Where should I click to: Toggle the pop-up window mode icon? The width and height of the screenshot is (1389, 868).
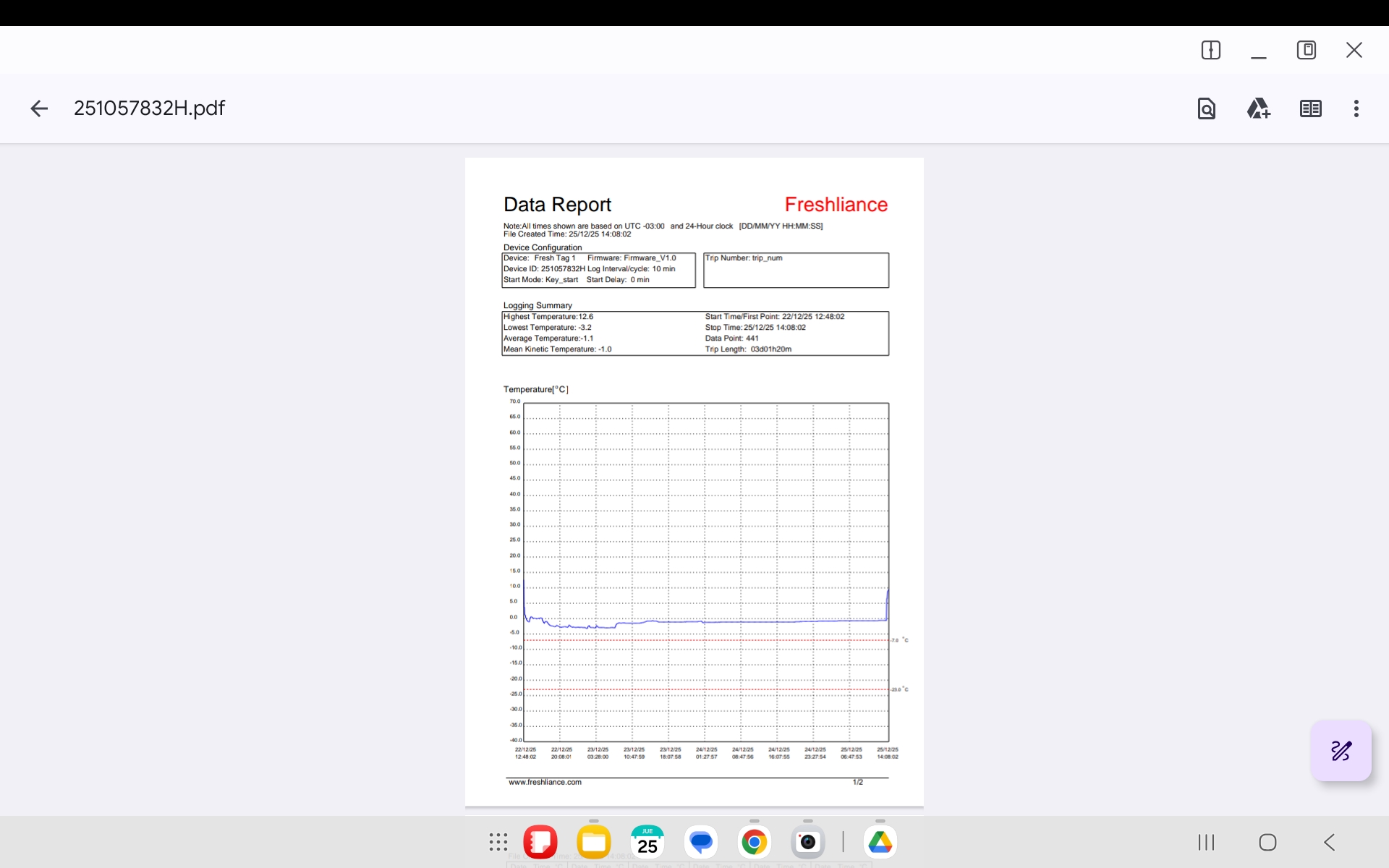1306,50
